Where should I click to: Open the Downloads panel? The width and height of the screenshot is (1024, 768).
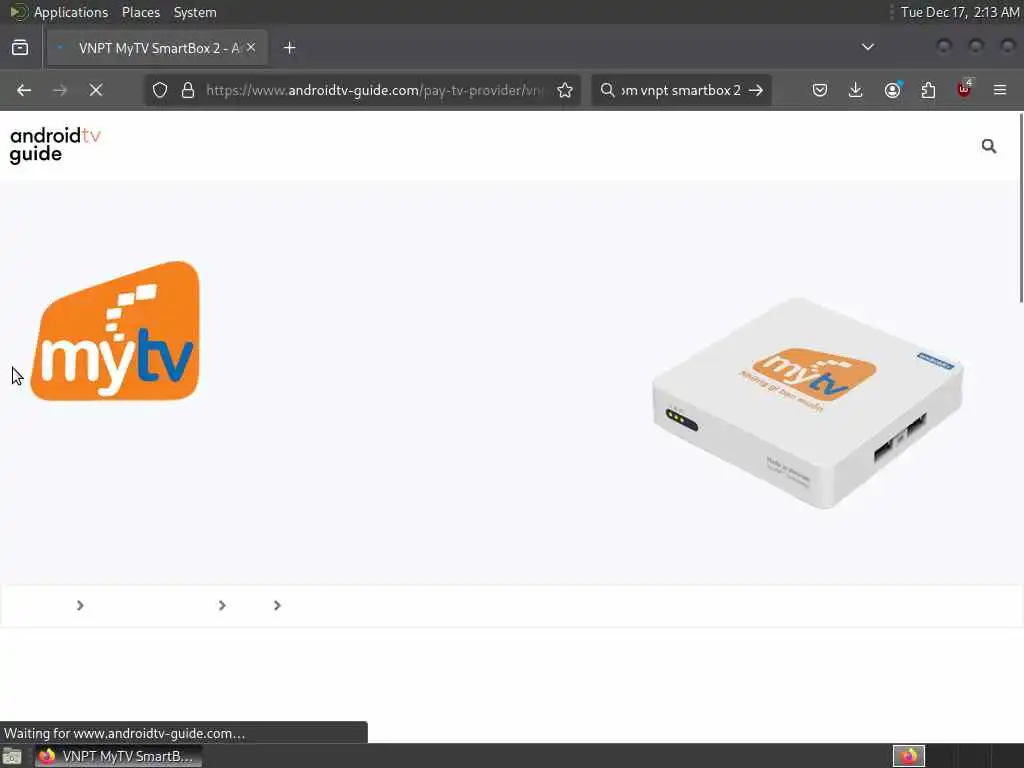[856, 90]
